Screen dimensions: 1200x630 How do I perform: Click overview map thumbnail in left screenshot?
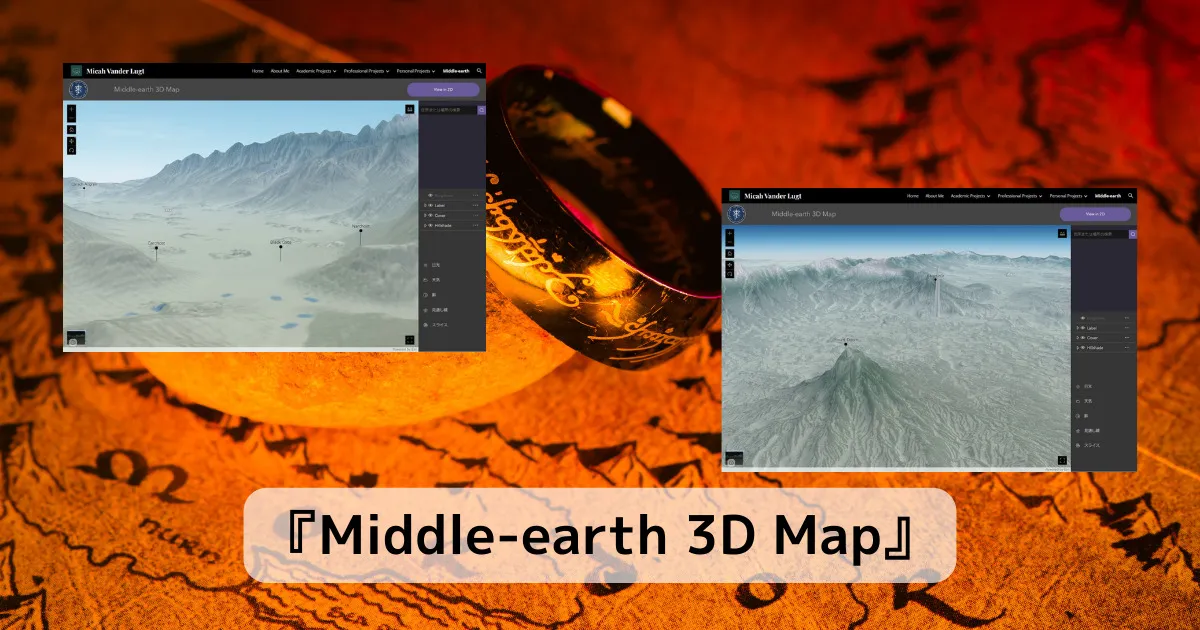(76, 338)
